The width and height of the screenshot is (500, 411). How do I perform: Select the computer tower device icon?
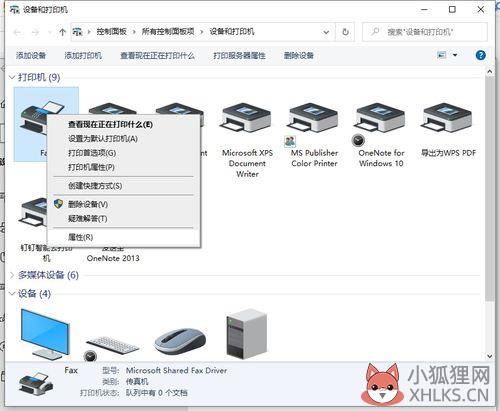[247, 334]
